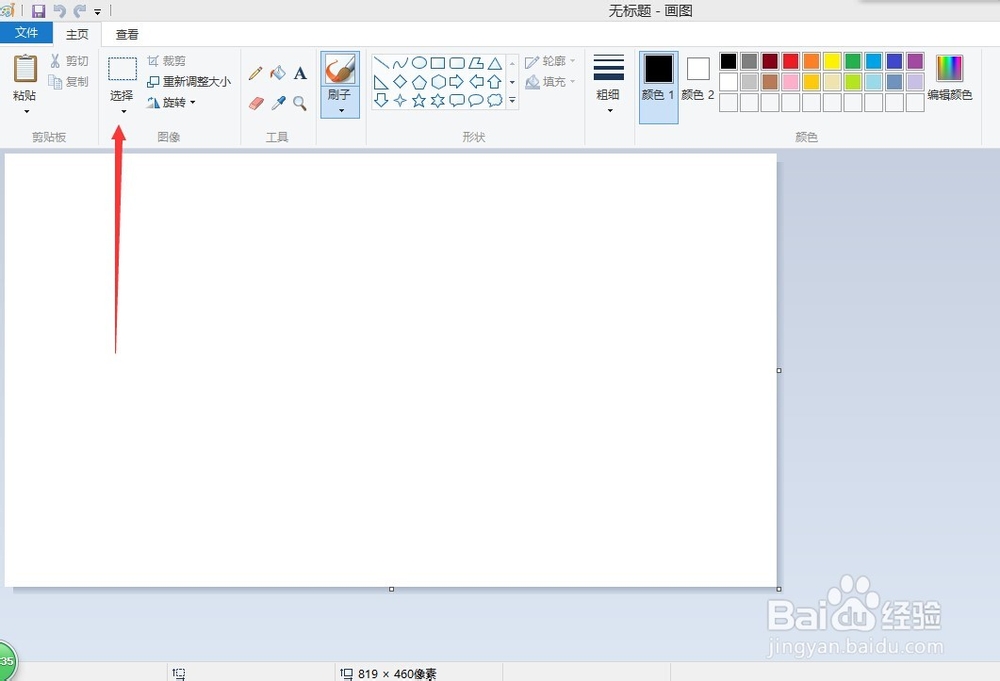Select the five-point star shape
Image resolution: width=1000 pixels, height=681 pixels.
pyautogui.click(x=419, y=100)
